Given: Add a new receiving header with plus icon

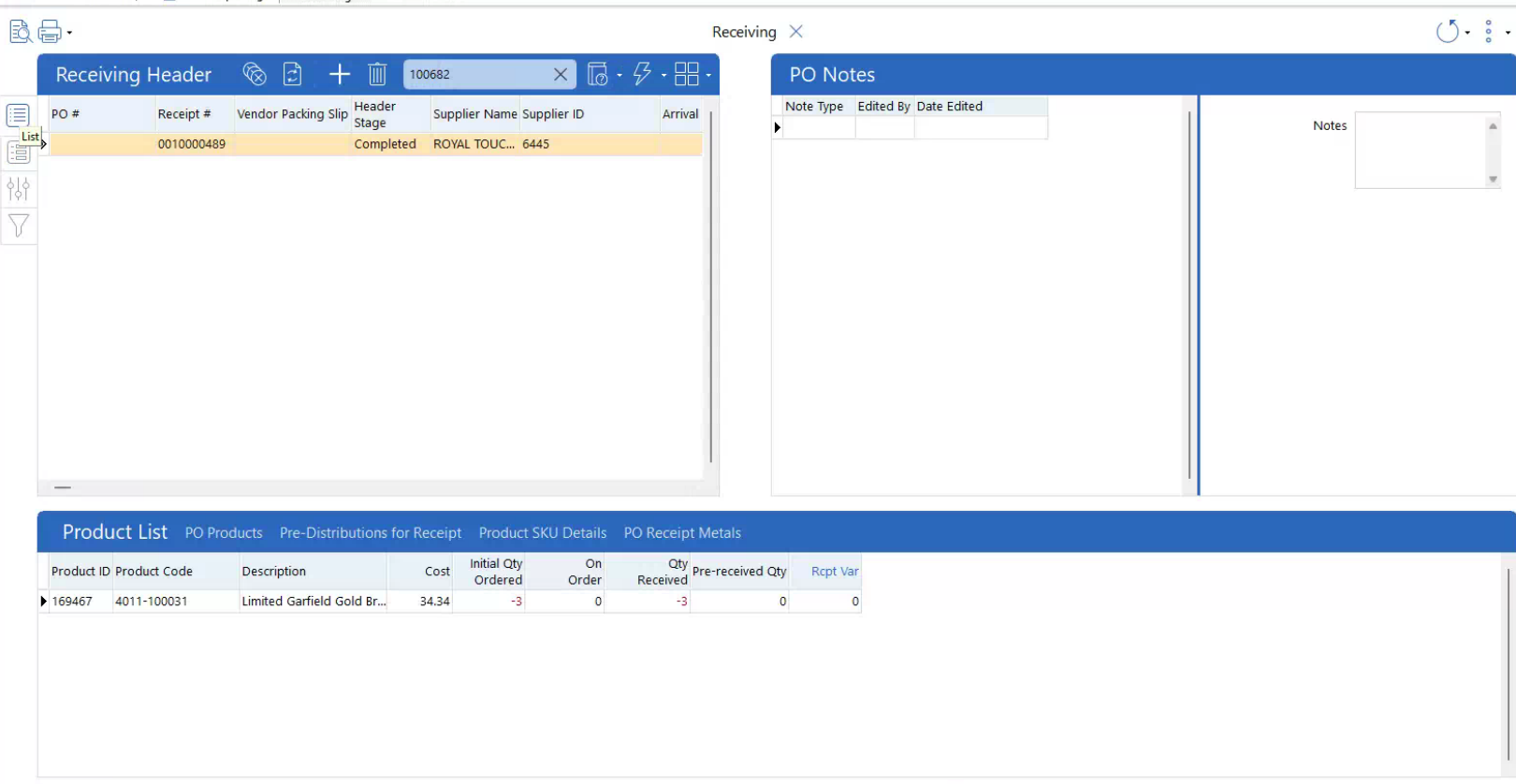Looking at the screenshot, I should point(340,74).
